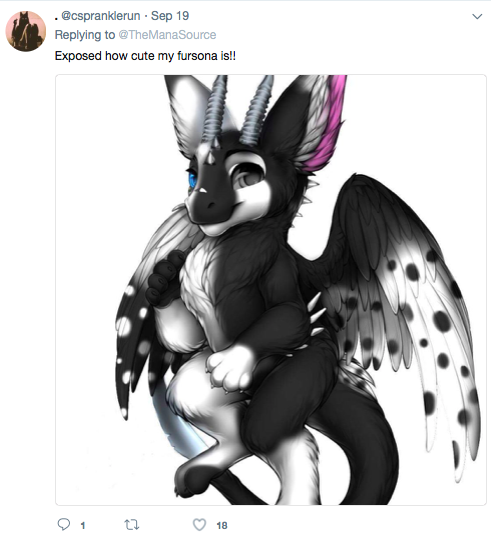This screenshot has width=491, height=540.
Task: Retweet this post using the retweet icon
Action: (x=131, y=525)
